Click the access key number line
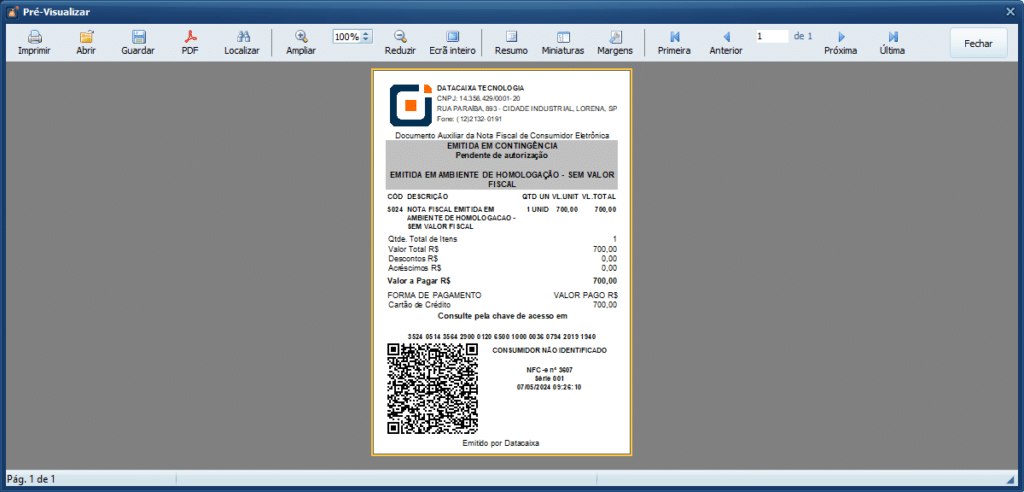 (502, 336)
